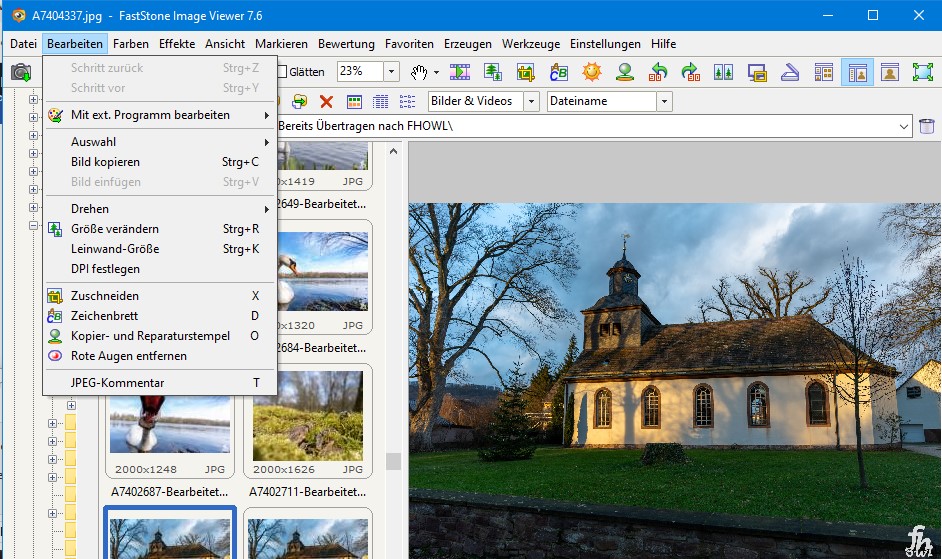Viewport: 942px width, 559px height.
Task: Open the Datei menu
Action: point(23,44)
